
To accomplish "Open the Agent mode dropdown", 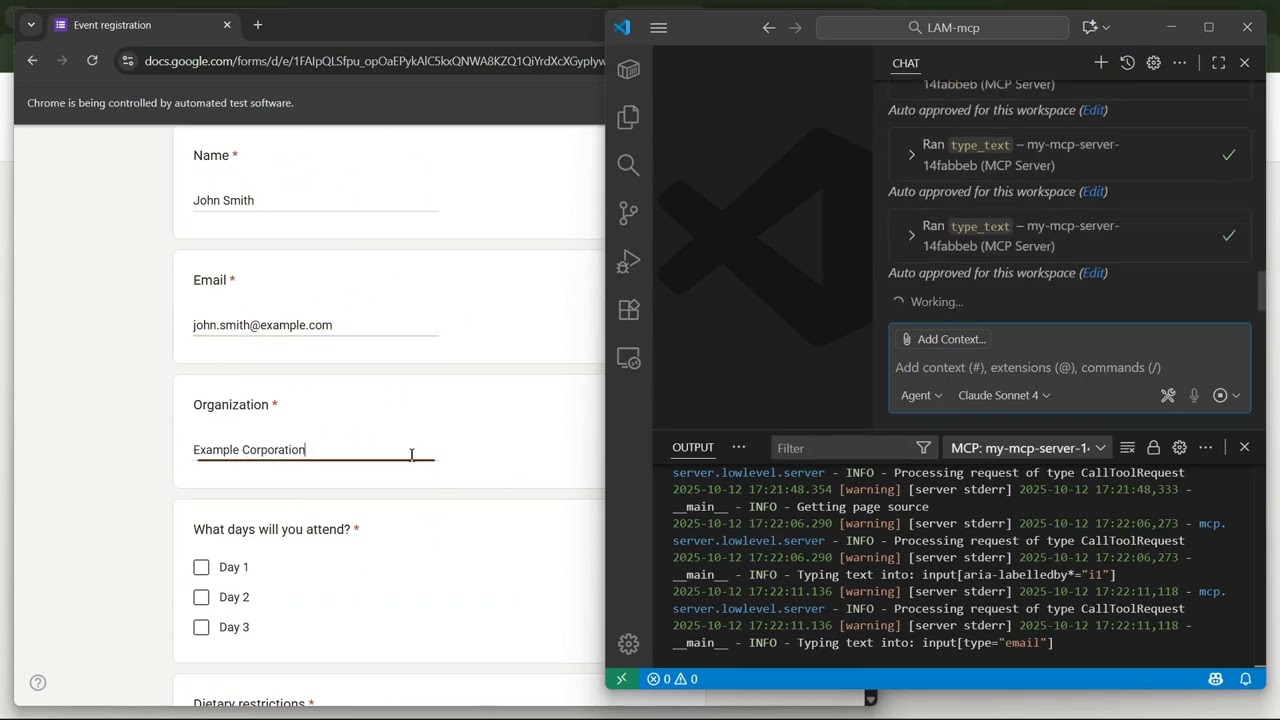I will [921, 396].
